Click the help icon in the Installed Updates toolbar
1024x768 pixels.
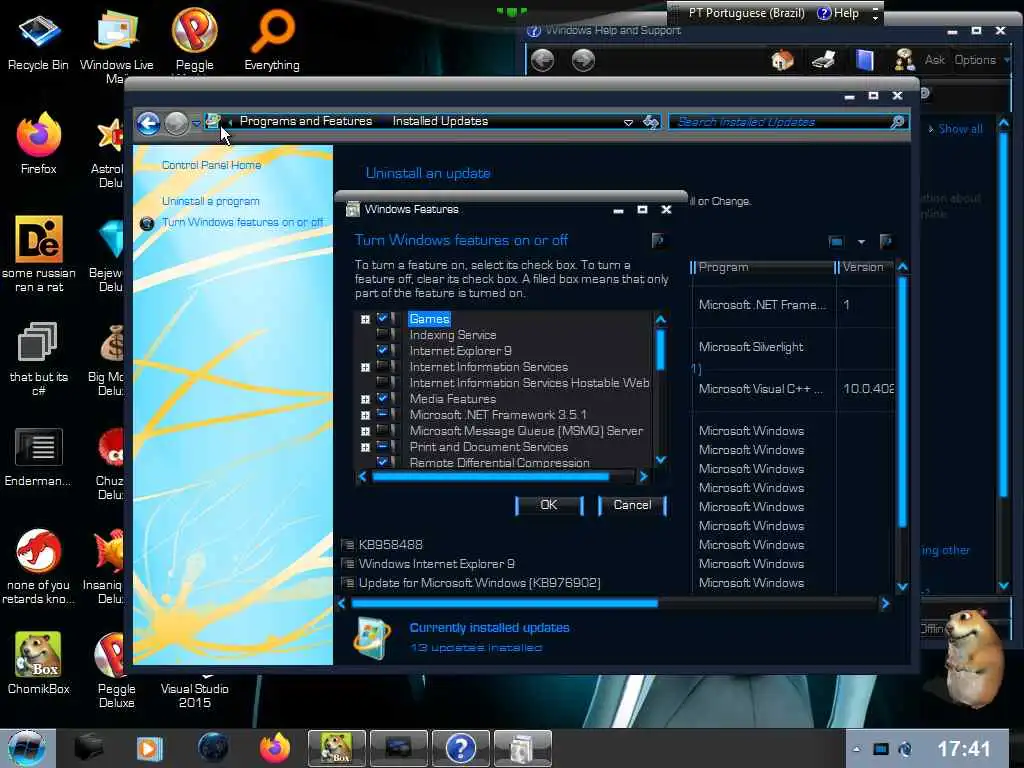(x=886, y=242)
